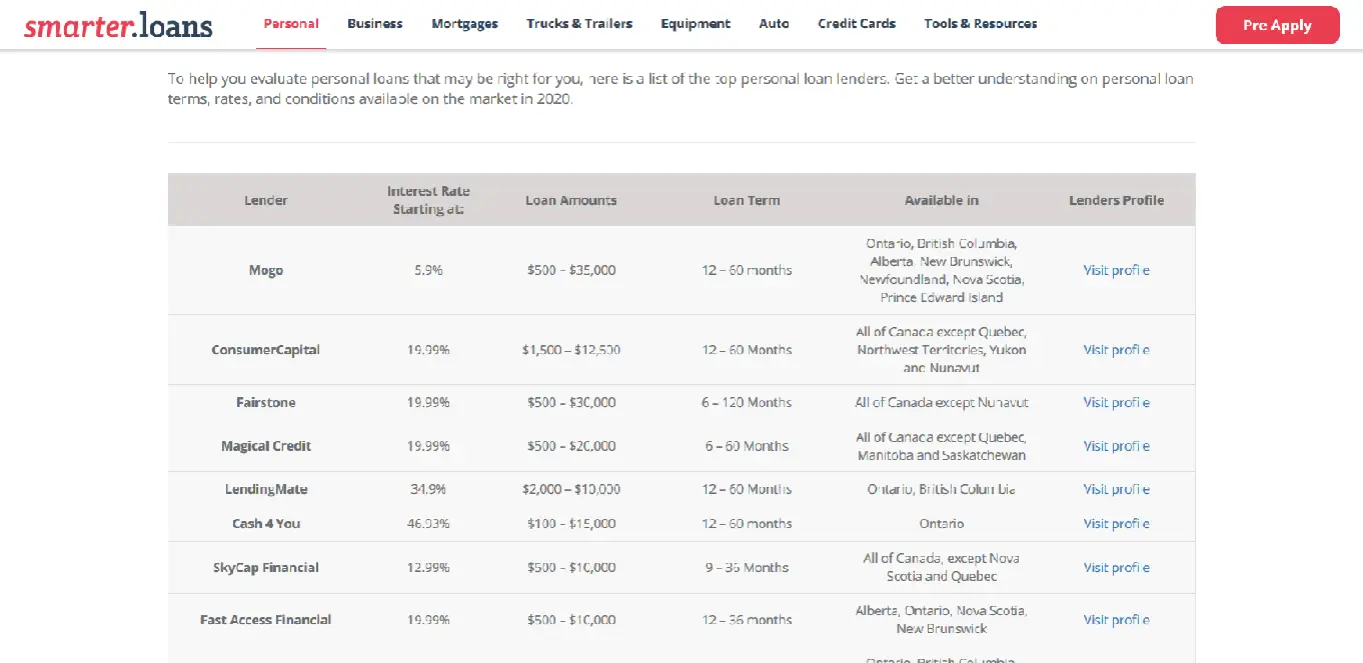Select the Mogo lender name
Viewport: 1363px width, 663px height.
pos(266,270)
